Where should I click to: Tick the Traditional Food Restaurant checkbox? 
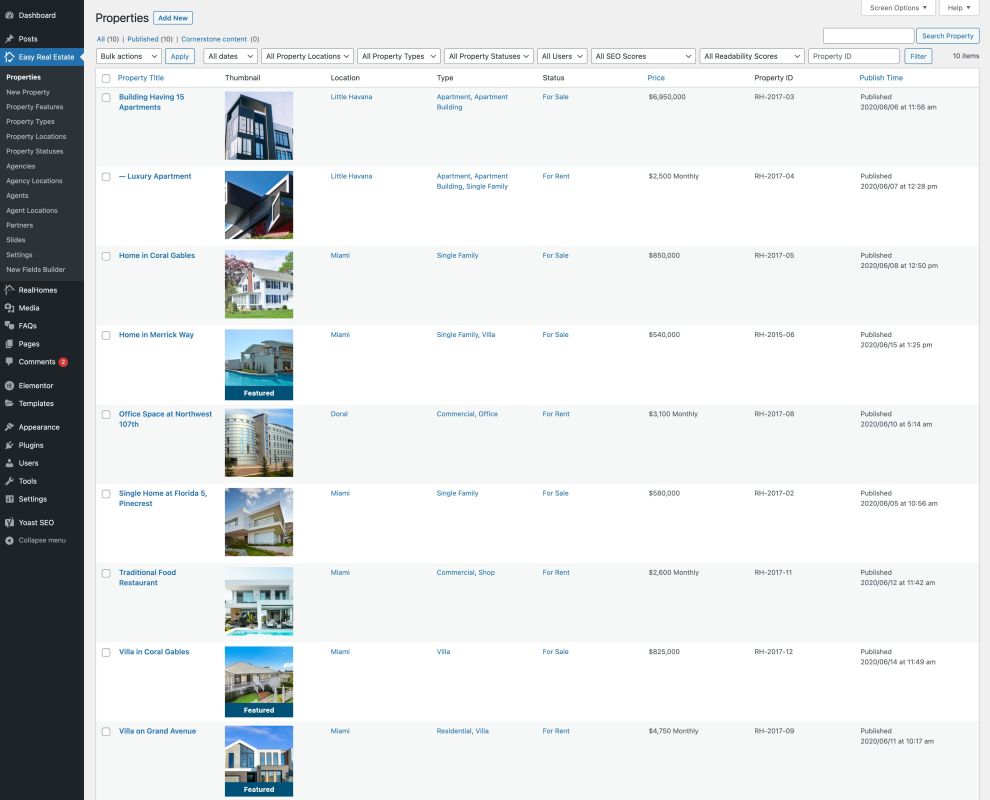106,573
